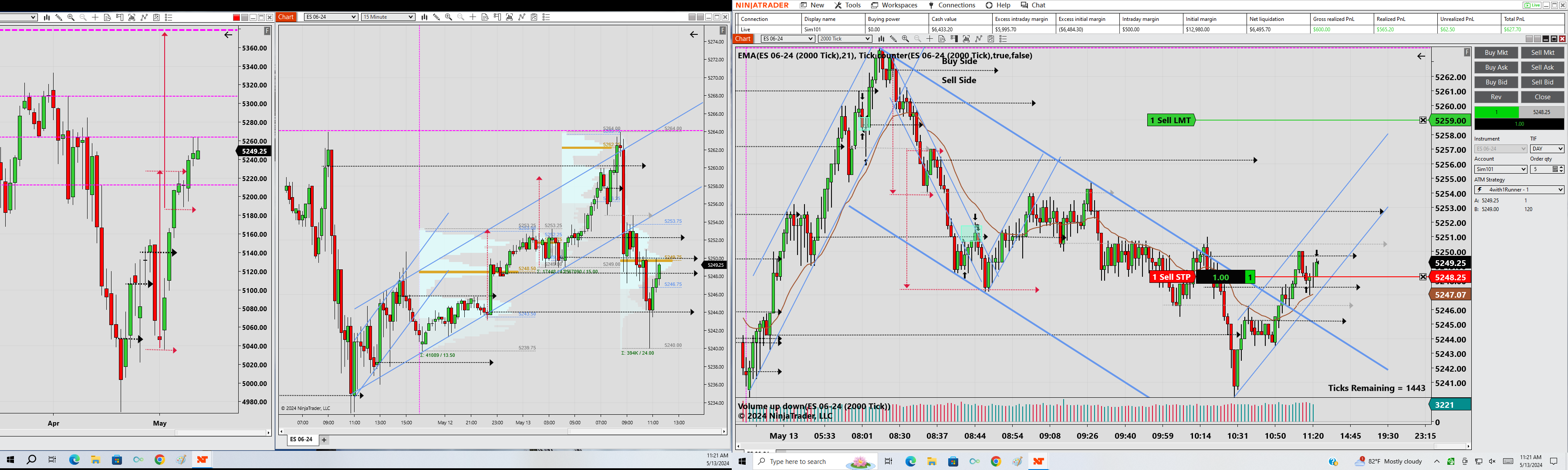Click the Sell Bid button
1568x470 pixels.
(1542, 82)
